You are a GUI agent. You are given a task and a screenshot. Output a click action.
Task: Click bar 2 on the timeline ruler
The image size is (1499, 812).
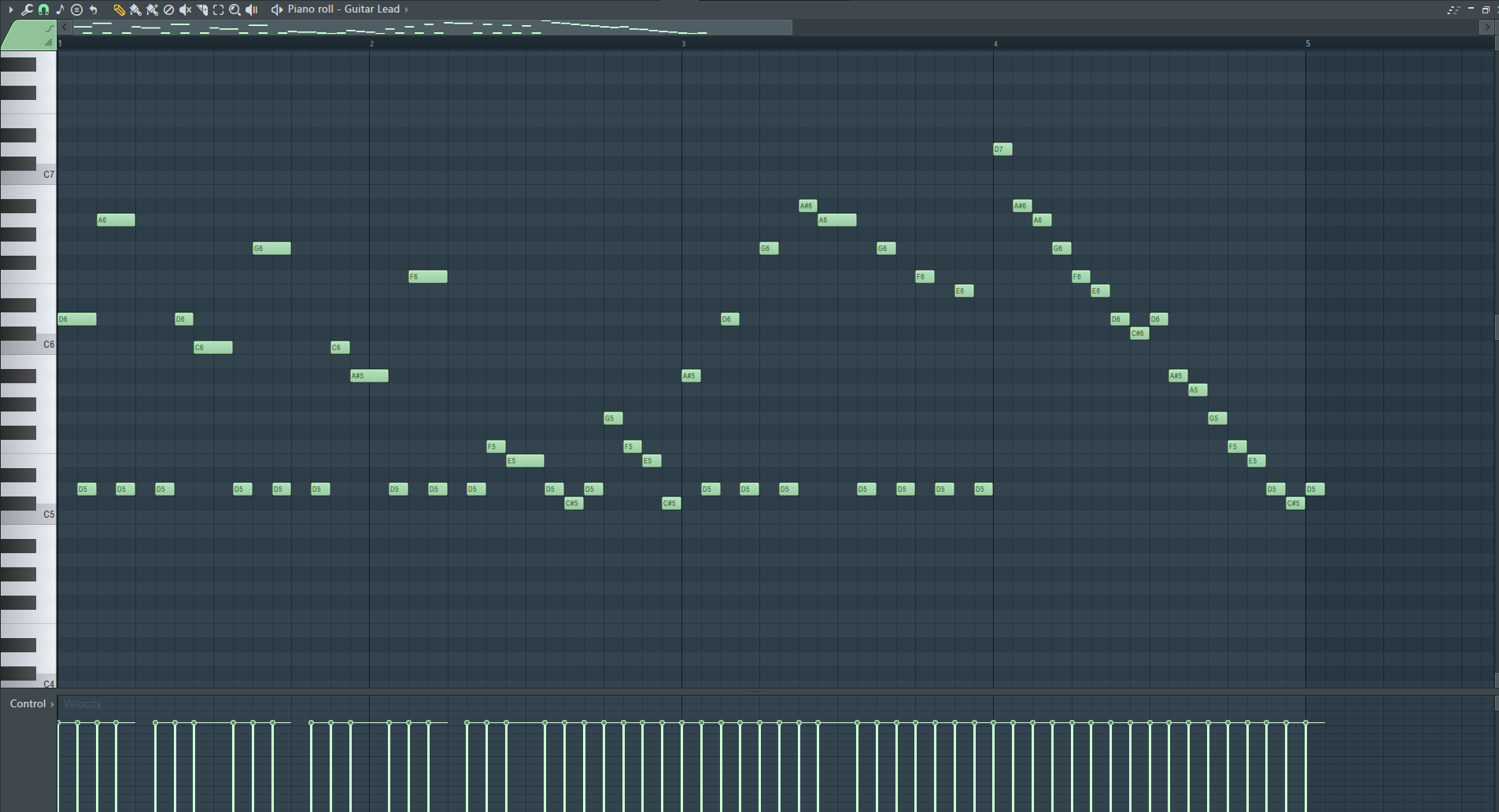coord(371,43)
